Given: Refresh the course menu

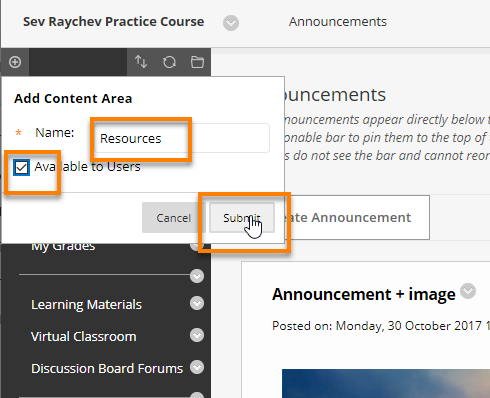Looking at the screenshot, I should (x=169, y=62).
